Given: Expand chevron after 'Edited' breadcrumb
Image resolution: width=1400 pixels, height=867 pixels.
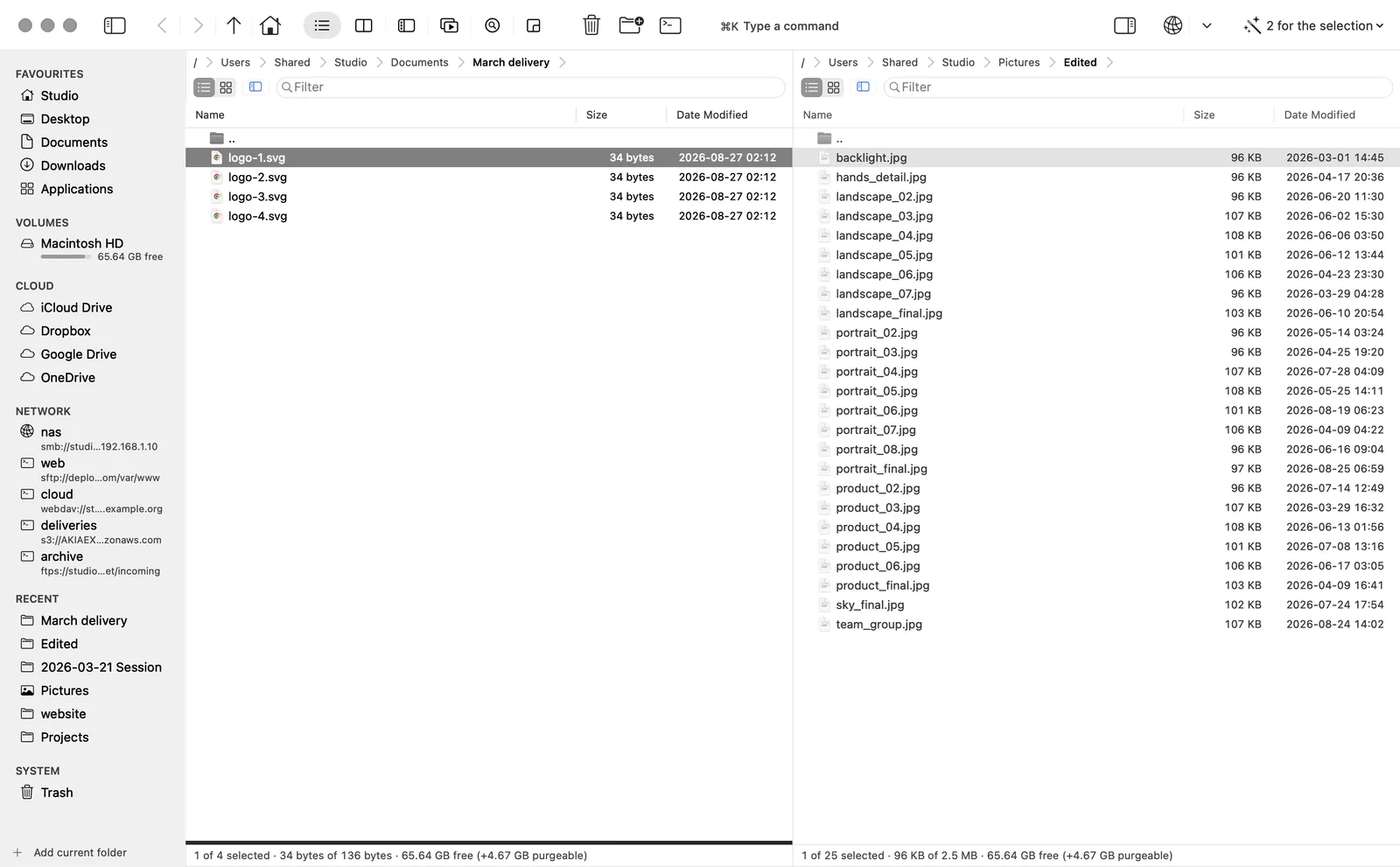Looking at the screenshot, I should tap(1110, 62).
